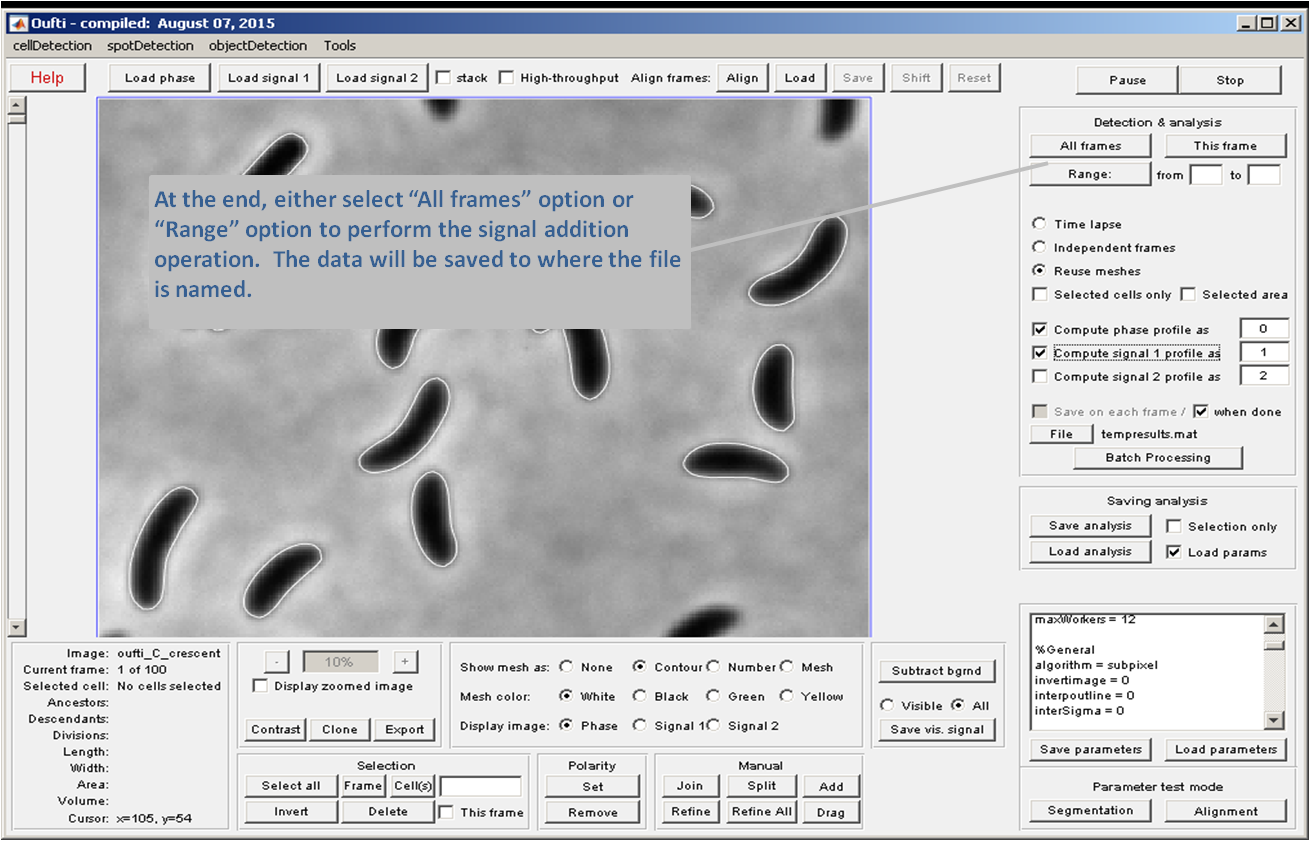This screenshot has width=1310, height=841.
Task: Click the File button
Action: click(x=1061, y=434)
